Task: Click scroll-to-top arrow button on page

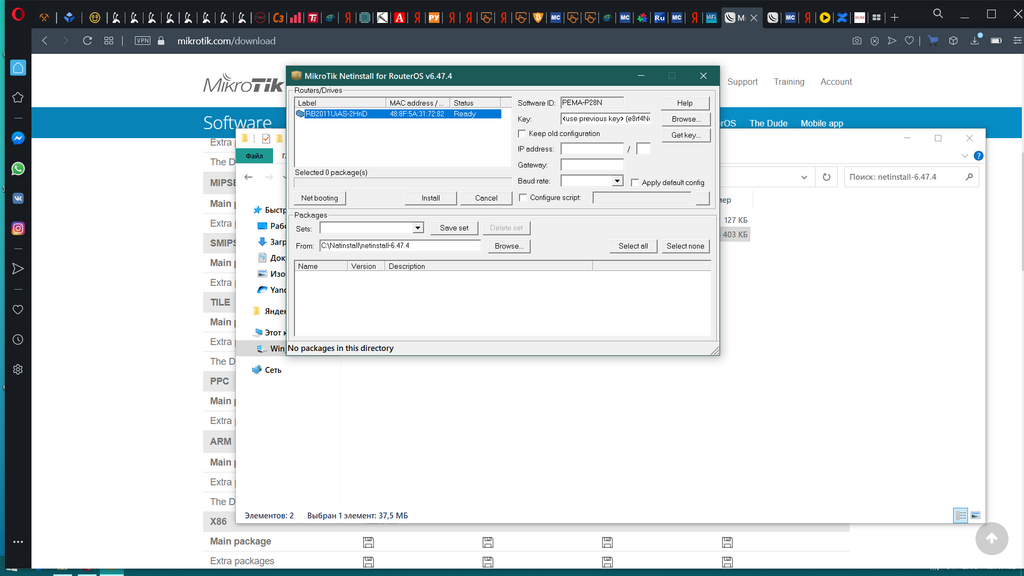Action: tap(991, 538)
